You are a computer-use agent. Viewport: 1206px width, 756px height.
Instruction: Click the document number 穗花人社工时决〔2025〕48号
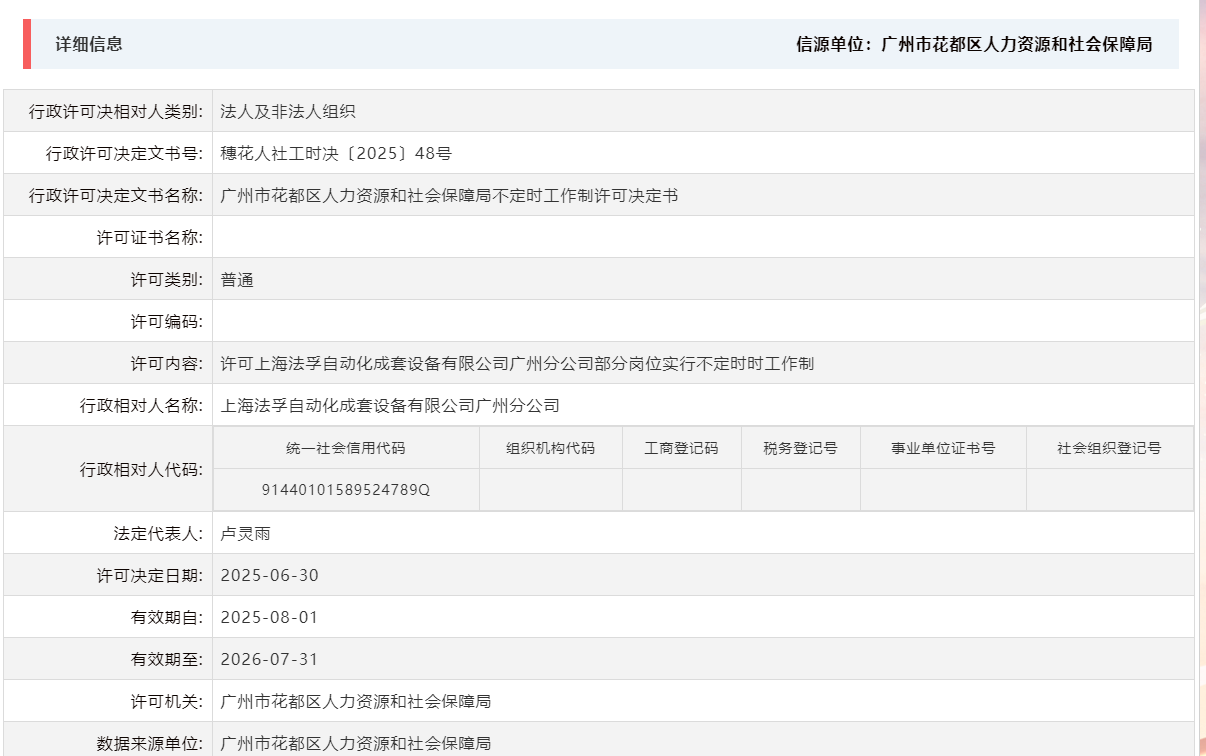331,153
